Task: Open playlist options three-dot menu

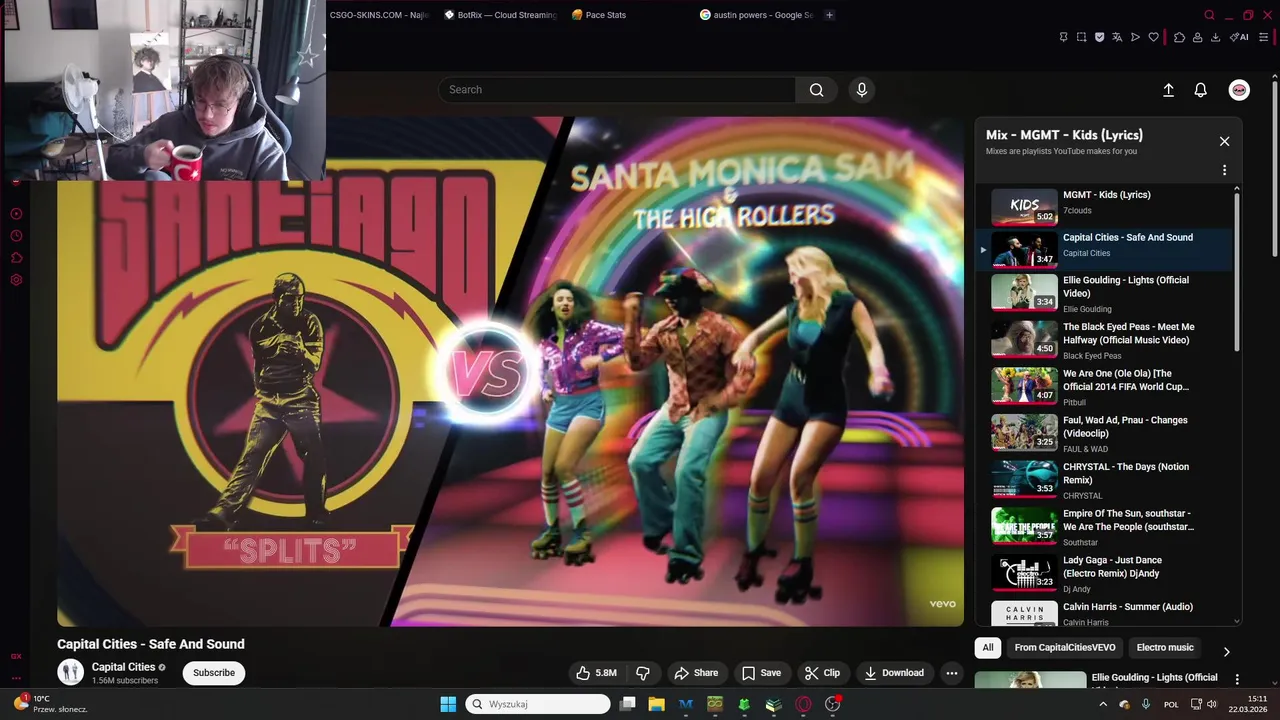Action: 1224,170
